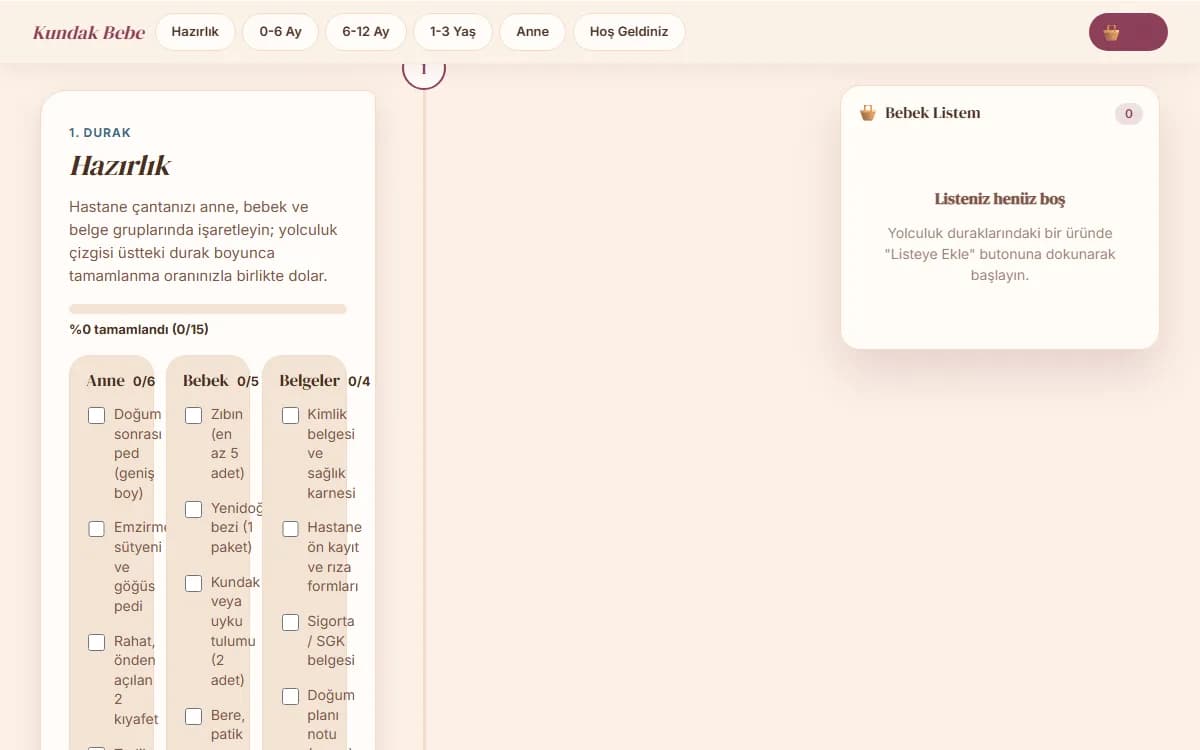Click the timeline stop marker numbered 1
Viewport: 1200px width, 750px height.
click(424, 68)
